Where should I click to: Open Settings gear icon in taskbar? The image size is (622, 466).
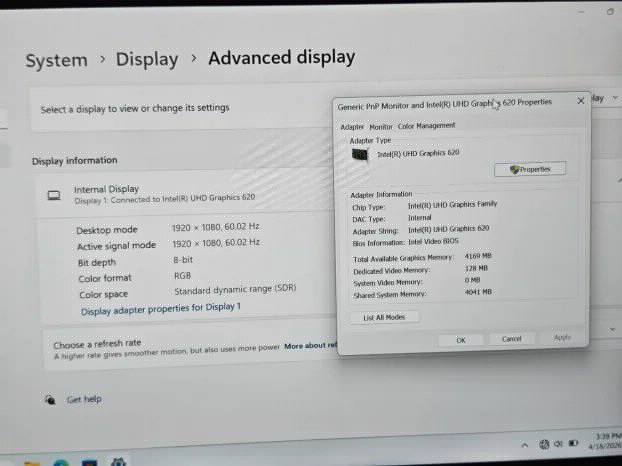point(118,462)
